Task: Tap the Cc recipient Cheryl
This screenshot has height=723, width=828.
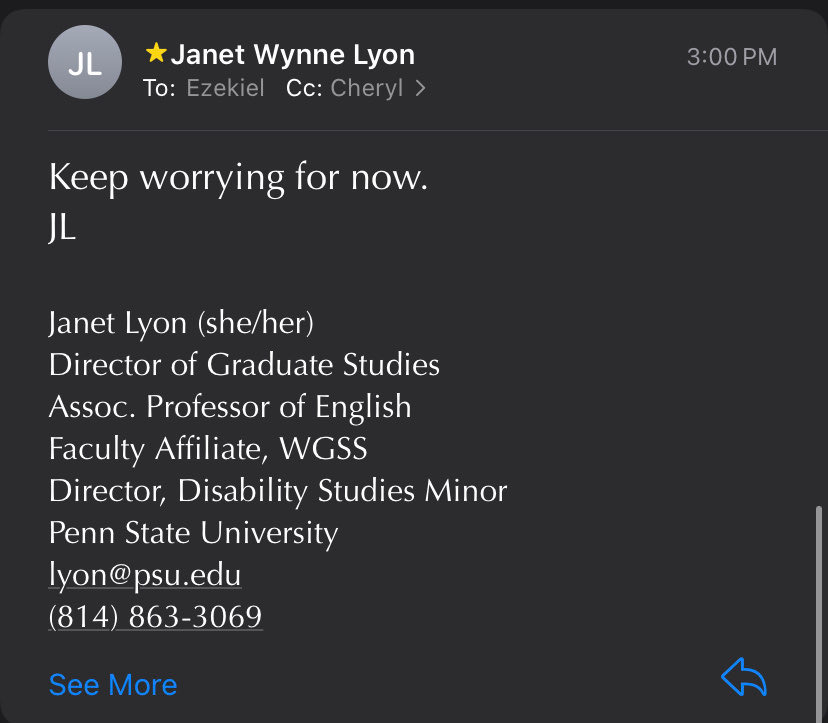Action: point(366,88)
